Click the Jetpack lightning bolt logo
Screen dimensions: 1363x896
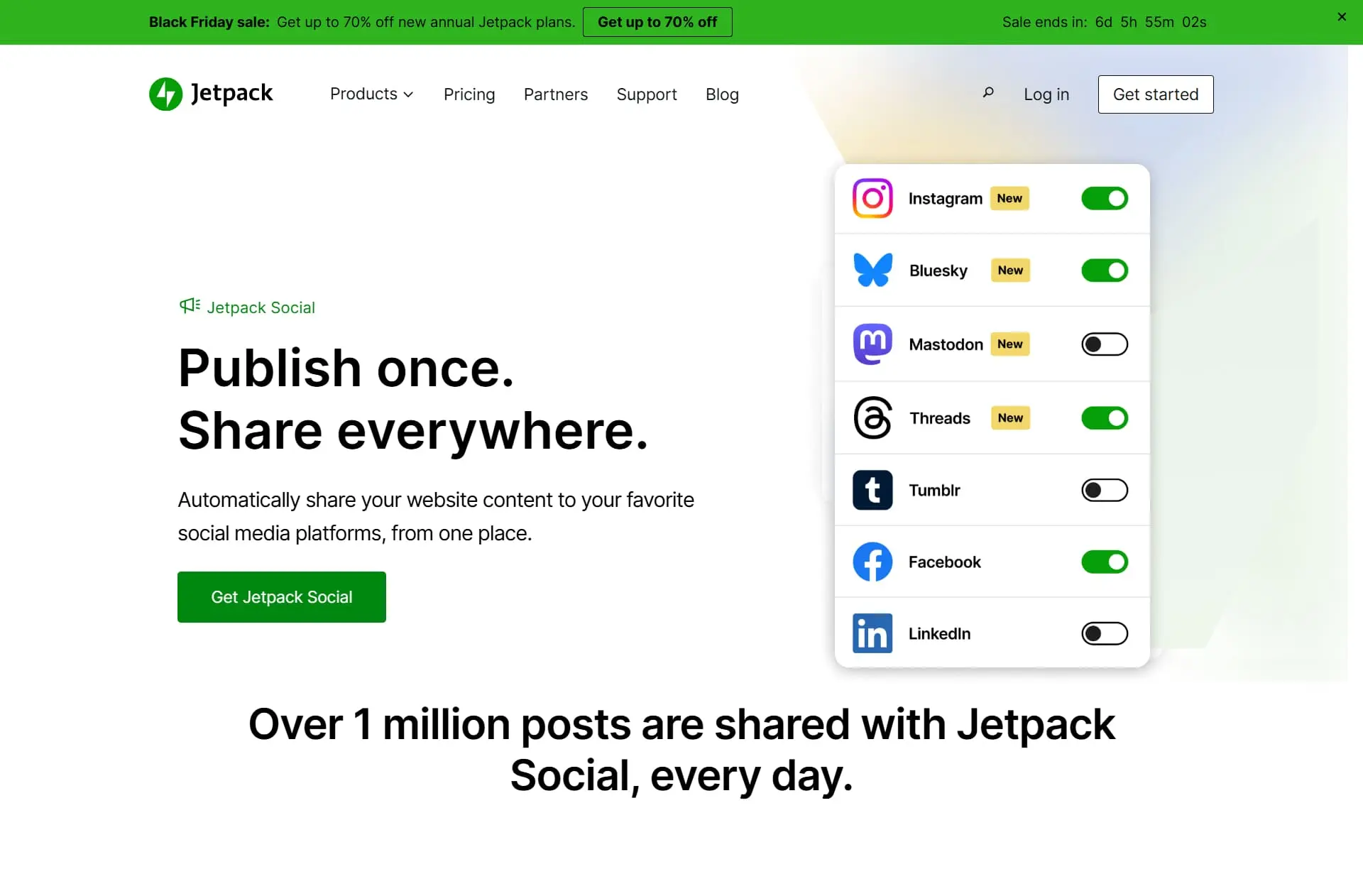(x=165, y=94)
